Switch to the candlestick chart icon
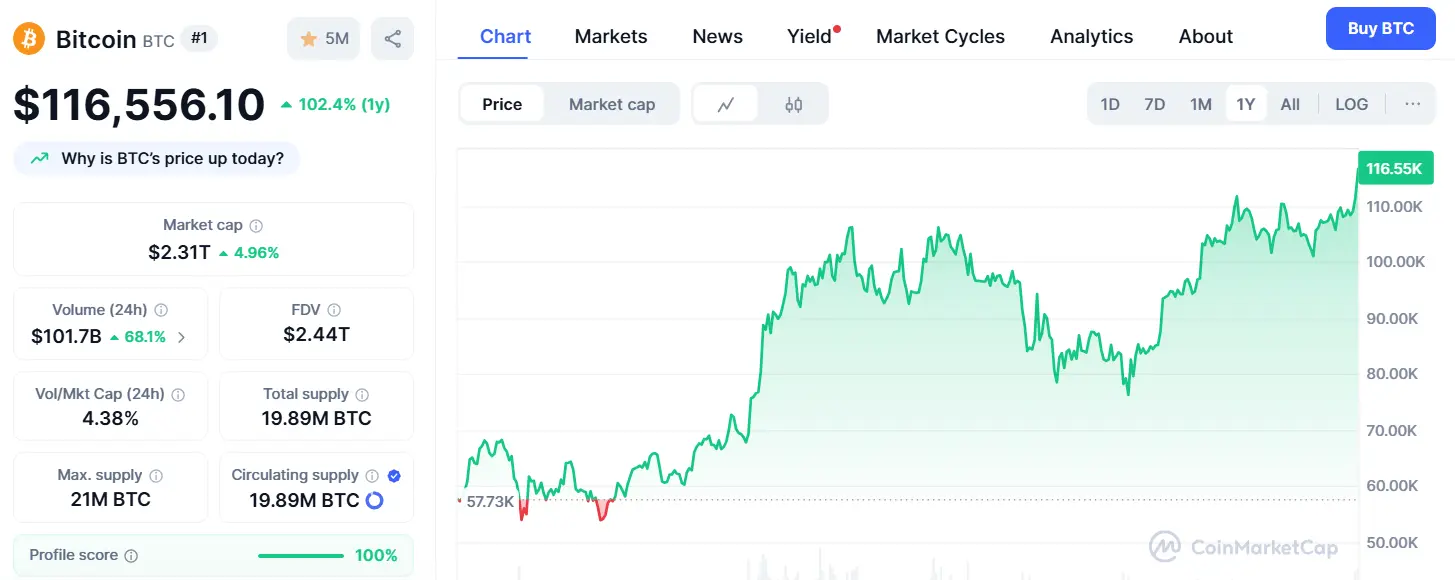The width and height of the screenshot is (1455, 580). (793, 104)
